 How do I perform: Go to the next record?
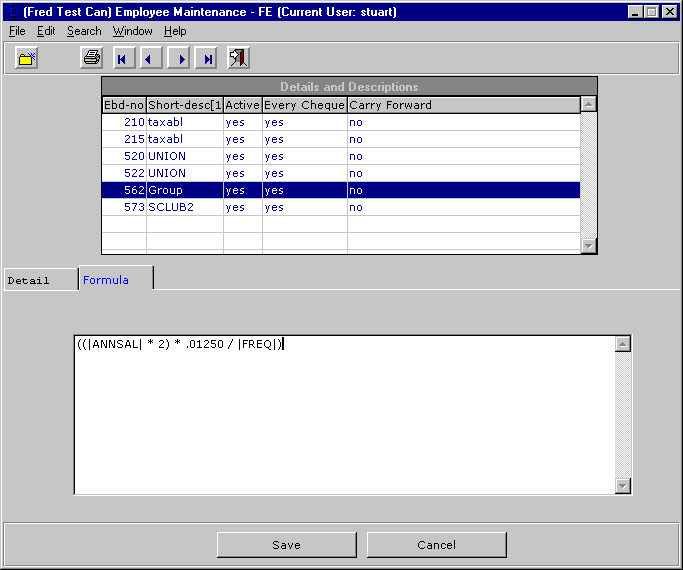[x=179, y=58]
